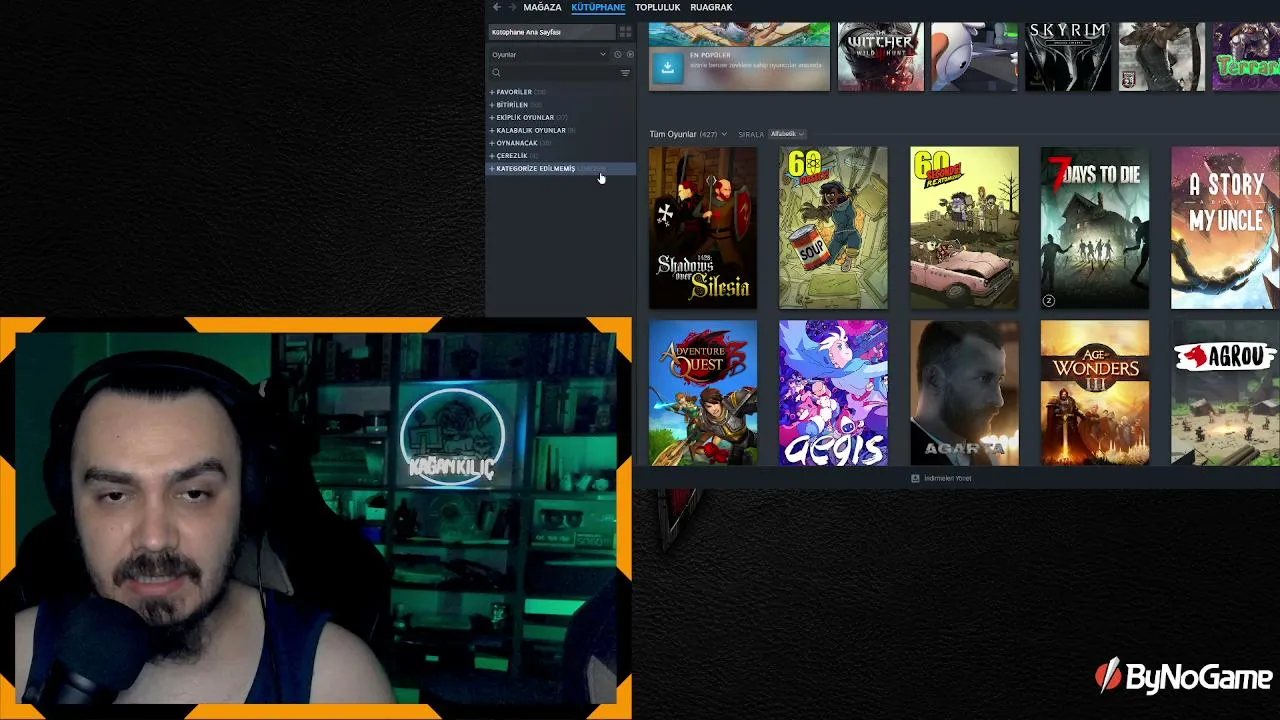
Task: Open the Shadows over Silesia cover
Action: [x=703, y=228]
